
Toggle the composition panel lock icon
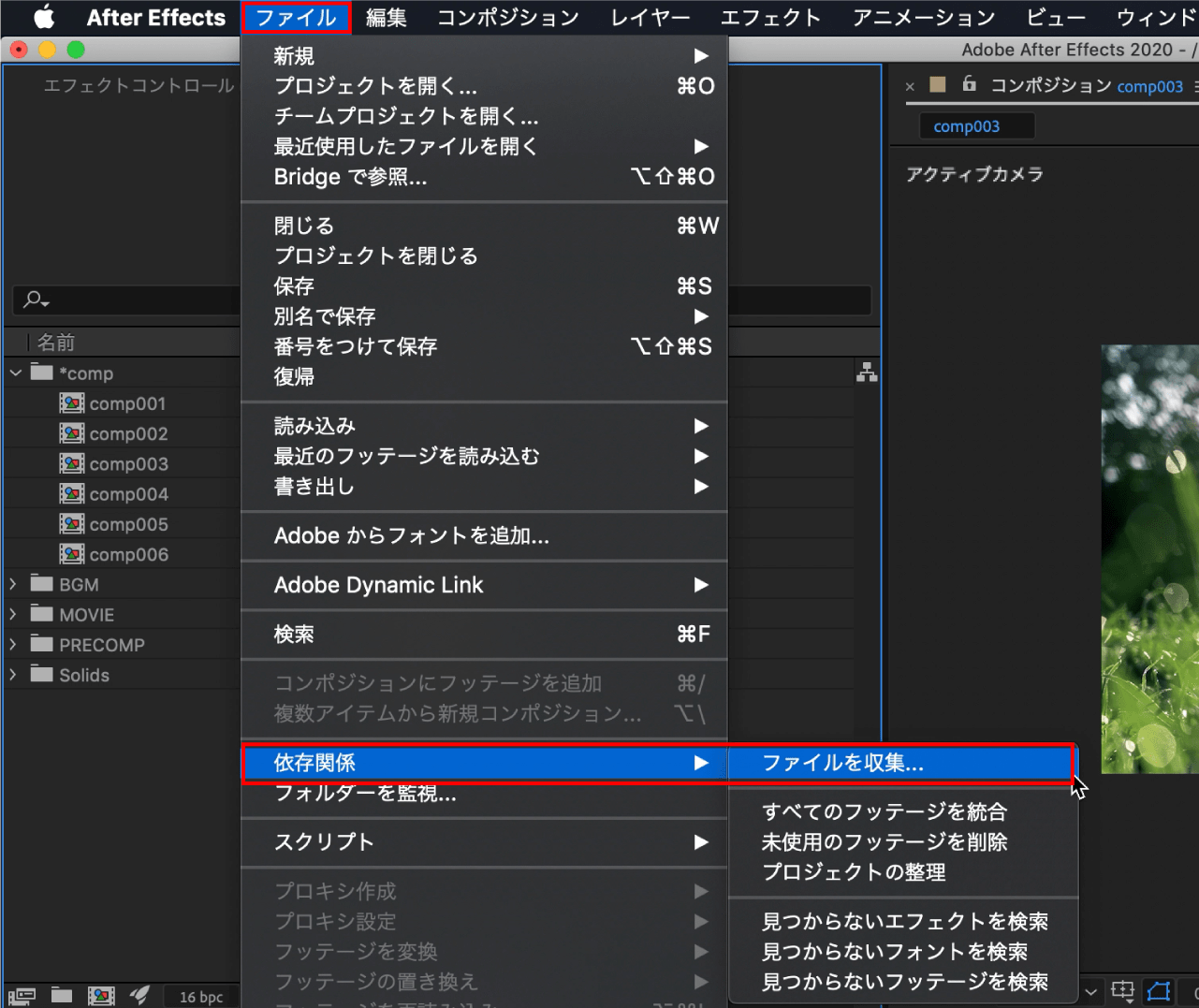(x=970, y=84)
